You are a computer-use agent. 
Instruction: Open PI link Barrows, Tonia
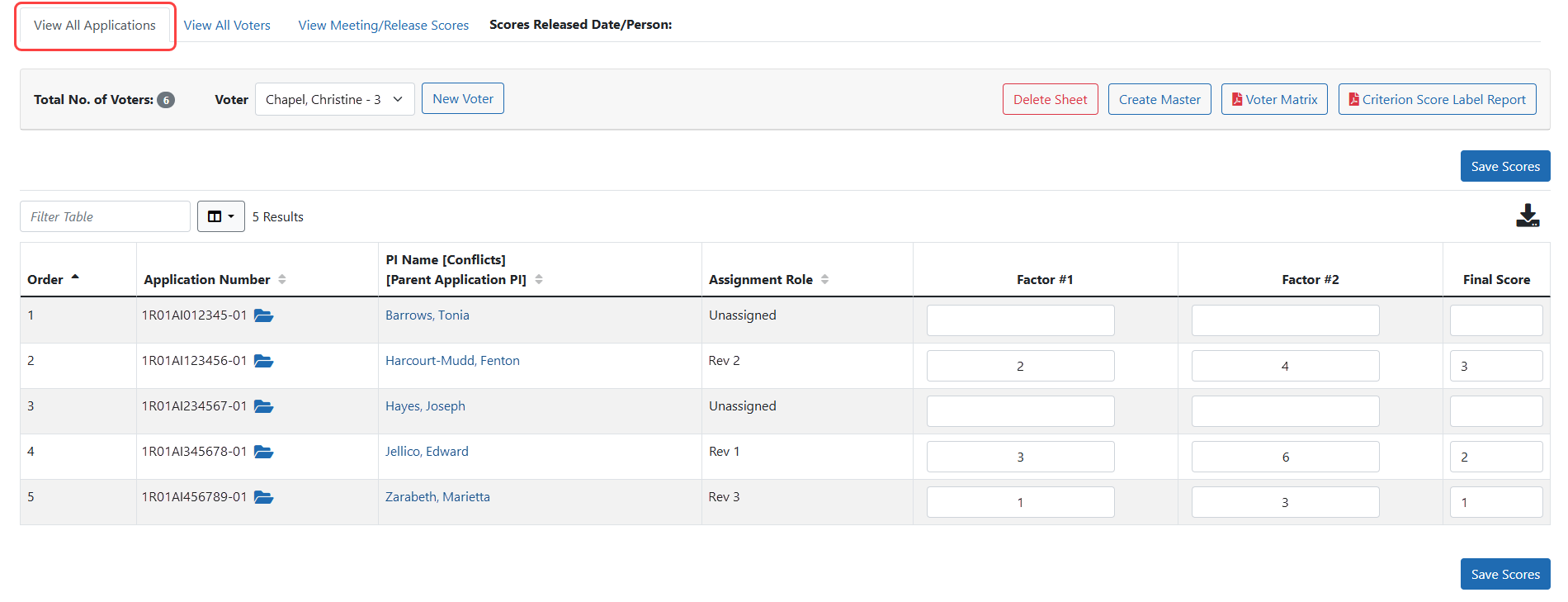(x=427, y=315)
